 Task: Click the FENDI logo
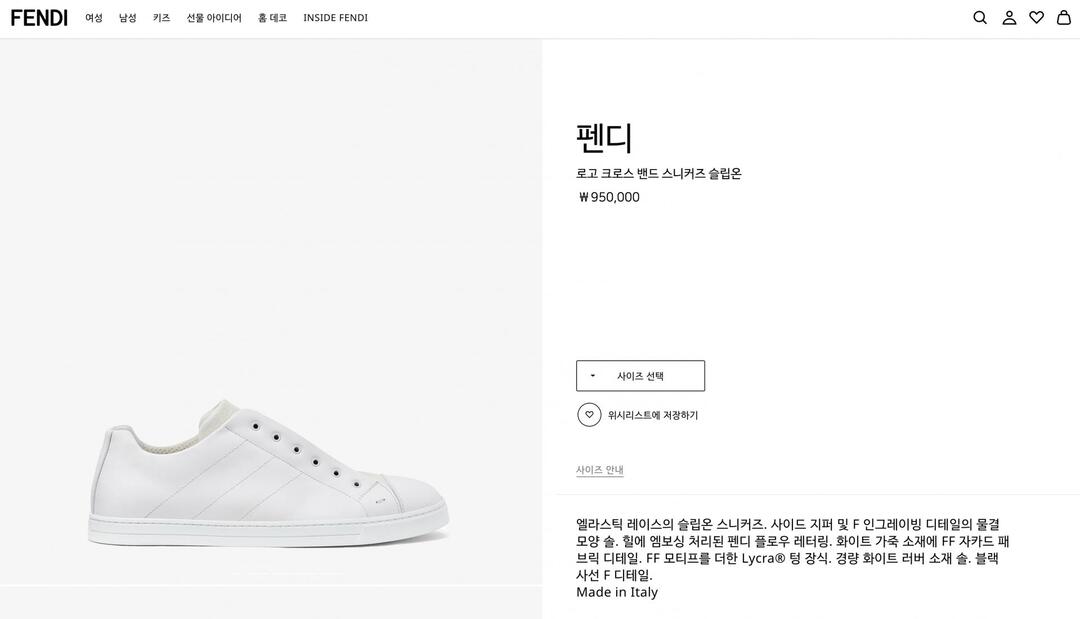point(39,18)
